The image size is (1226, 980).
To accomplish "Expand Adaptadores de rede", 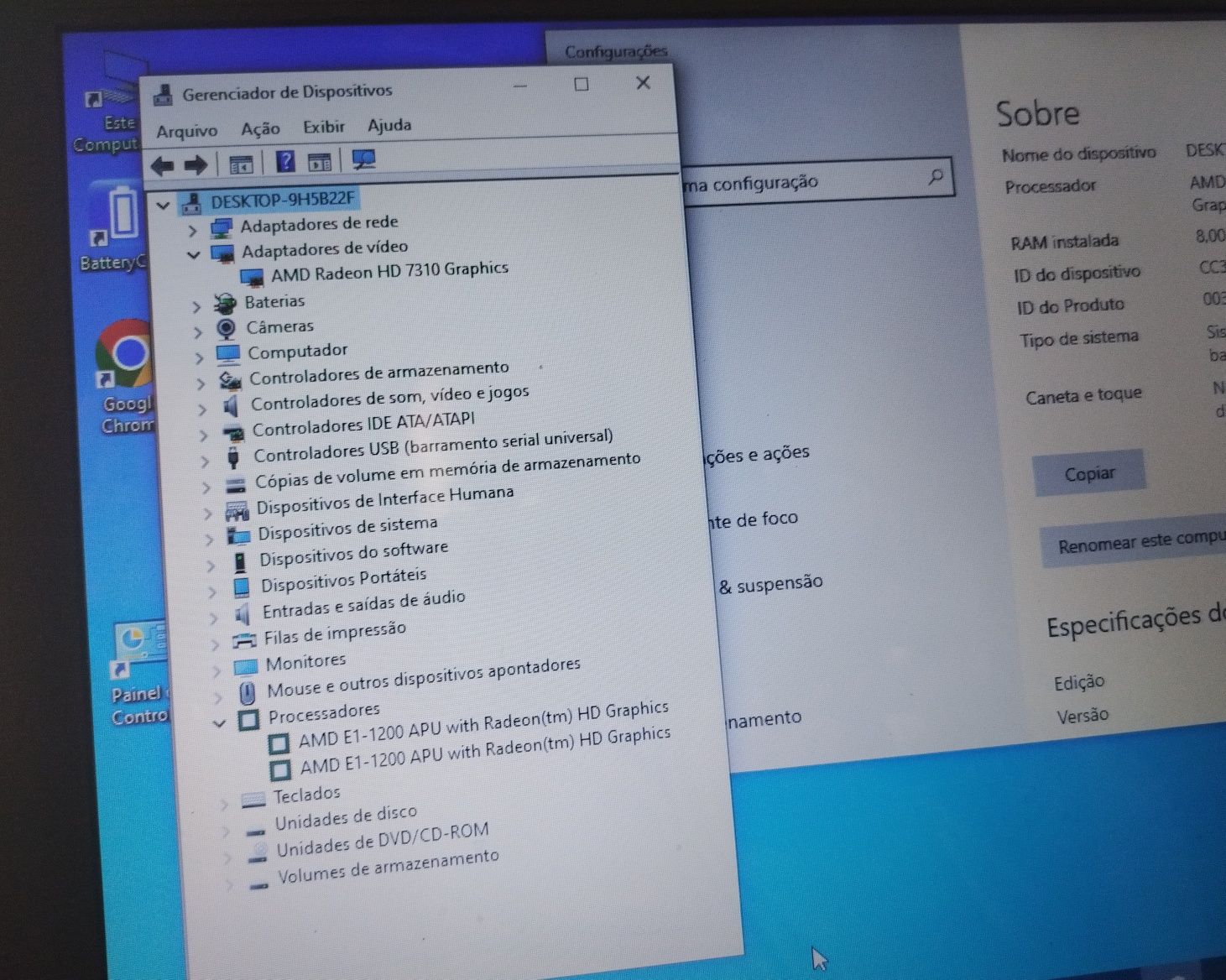I will coord(192,229).
